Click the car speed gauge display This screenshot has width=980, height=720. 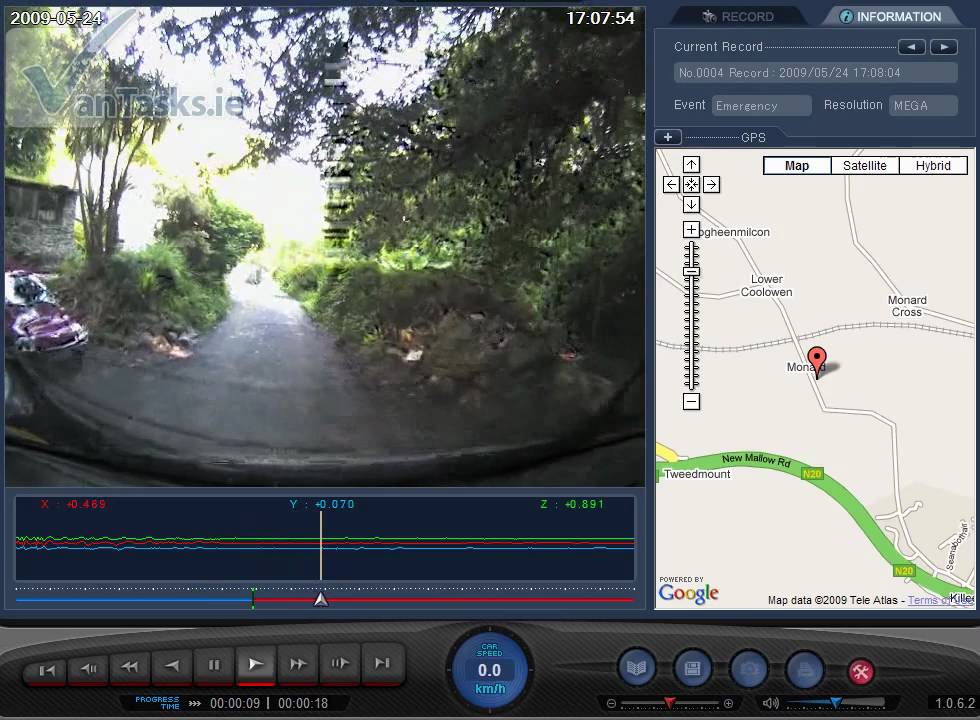coord(489,670)
